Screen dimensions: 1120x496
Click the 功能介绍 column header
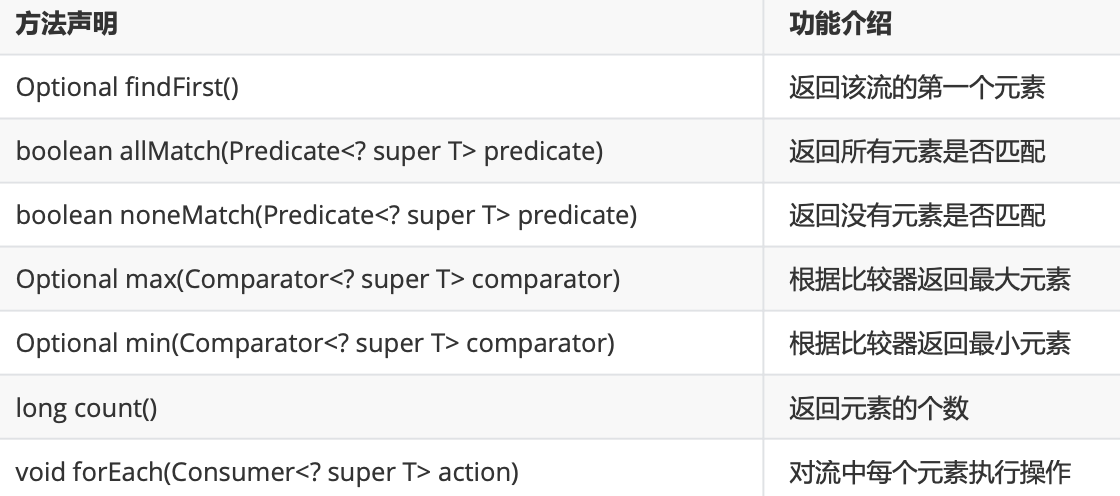[840, 24]
